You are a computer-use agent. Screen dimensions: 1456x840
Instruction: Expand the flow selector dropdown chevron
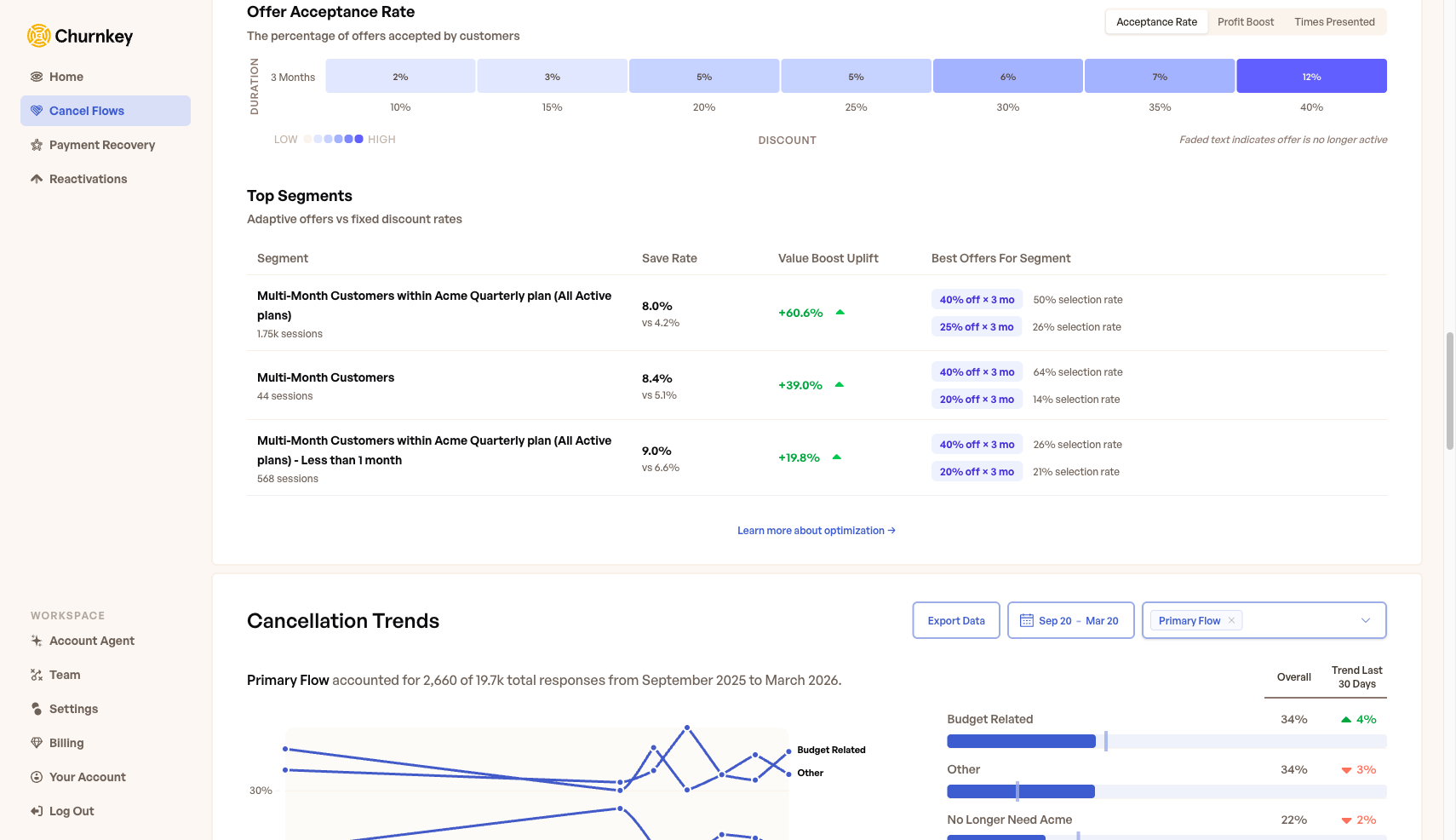(1366, 620)
